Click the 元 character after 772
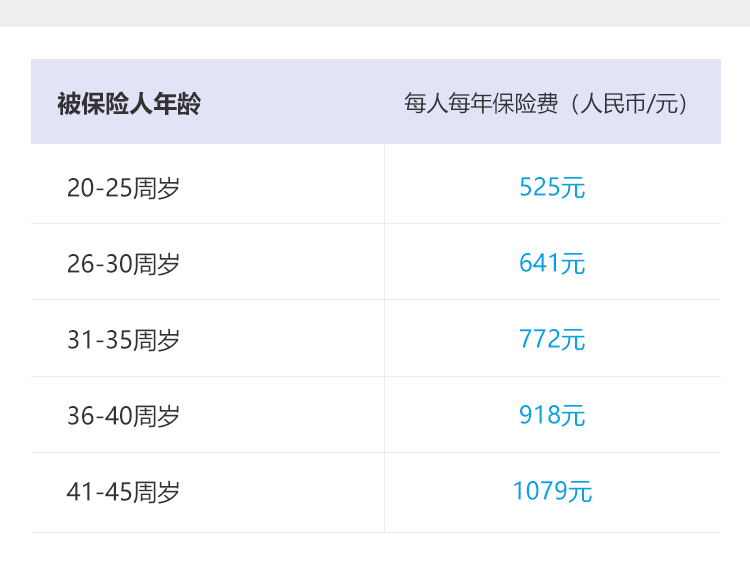The height and width of the screenshot is (570, 750). [573, 340]
